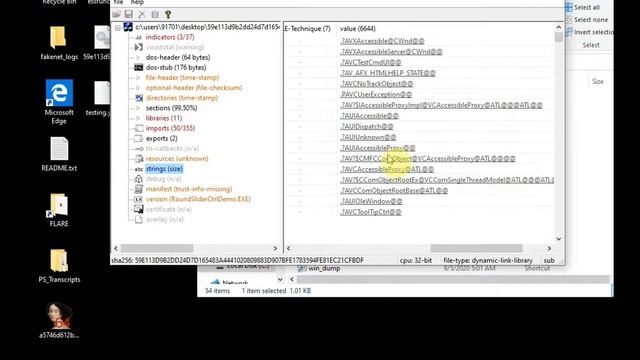Screen dimensions: 640x360
Task: Click the exports node icon
Action: [139, 138]
